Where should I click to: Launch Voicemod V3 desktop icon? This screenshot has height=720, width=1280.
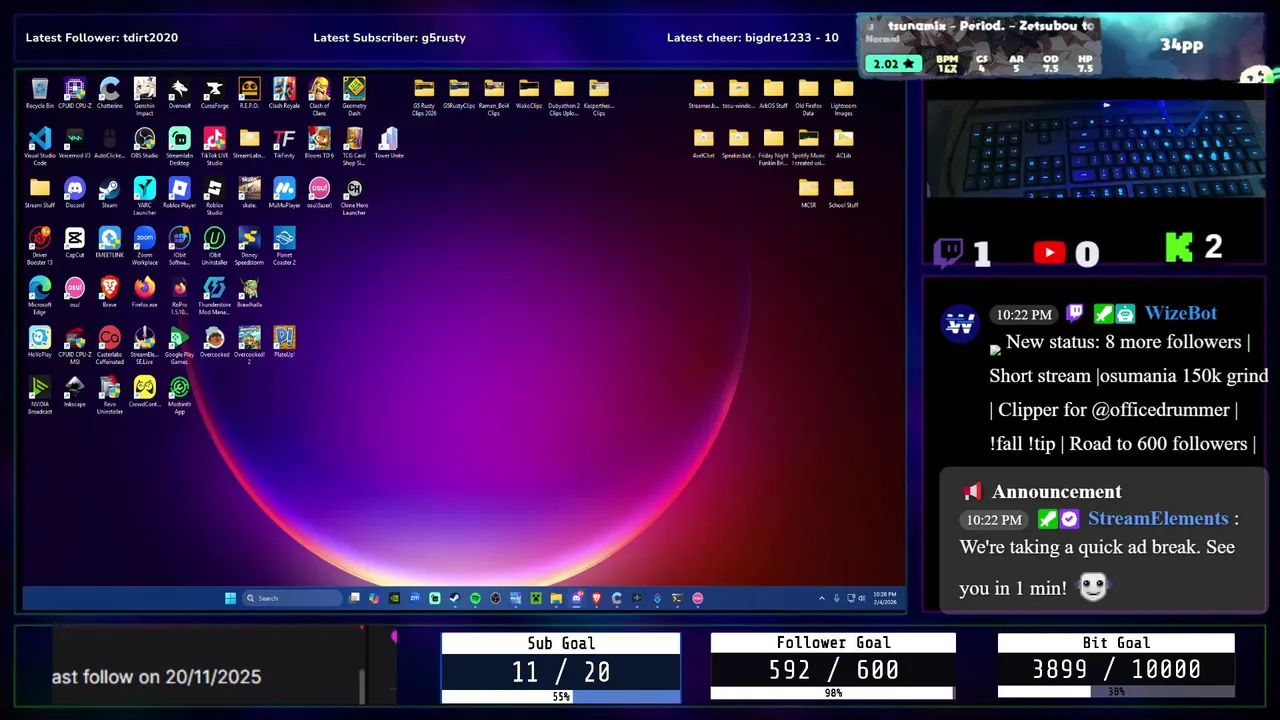pyautogui.click(x=75, y=142)
